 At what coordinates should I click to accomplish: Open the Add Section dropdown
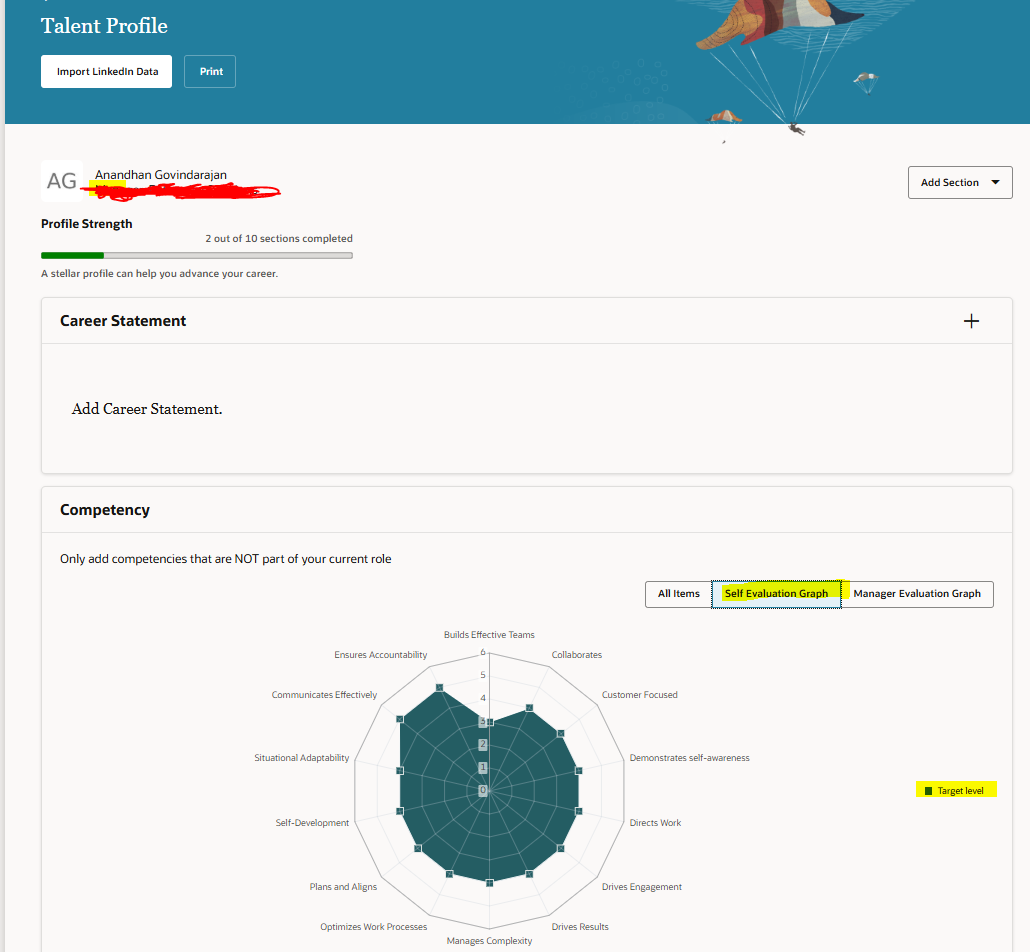tap(958, 182)
